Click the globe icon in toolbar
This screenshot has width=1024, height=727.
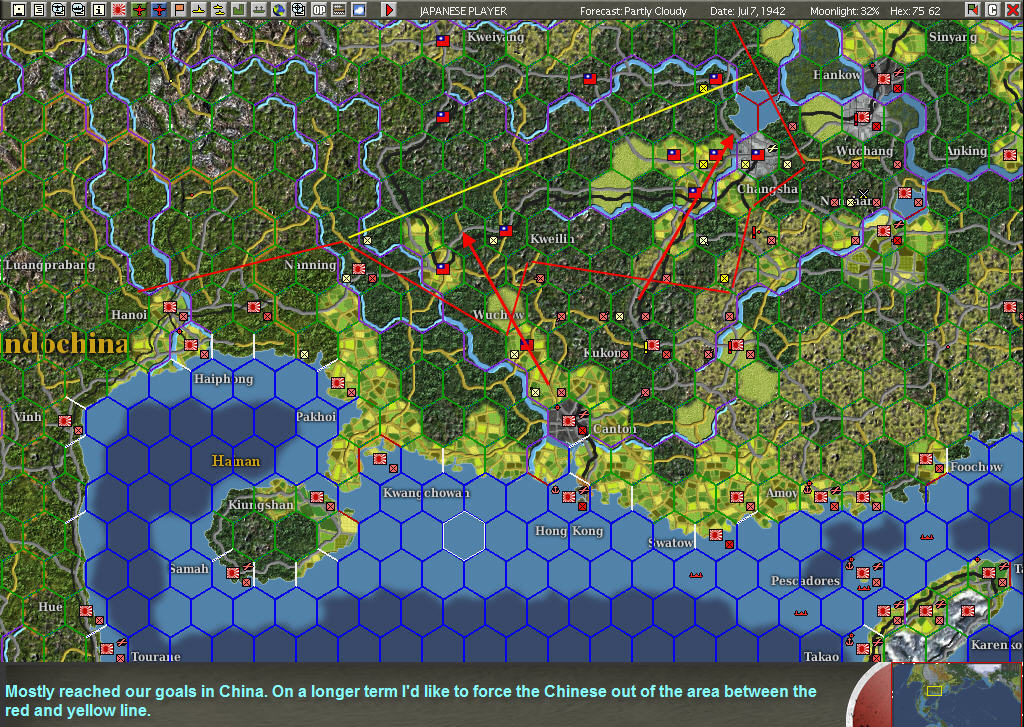[x=278, y=10]
